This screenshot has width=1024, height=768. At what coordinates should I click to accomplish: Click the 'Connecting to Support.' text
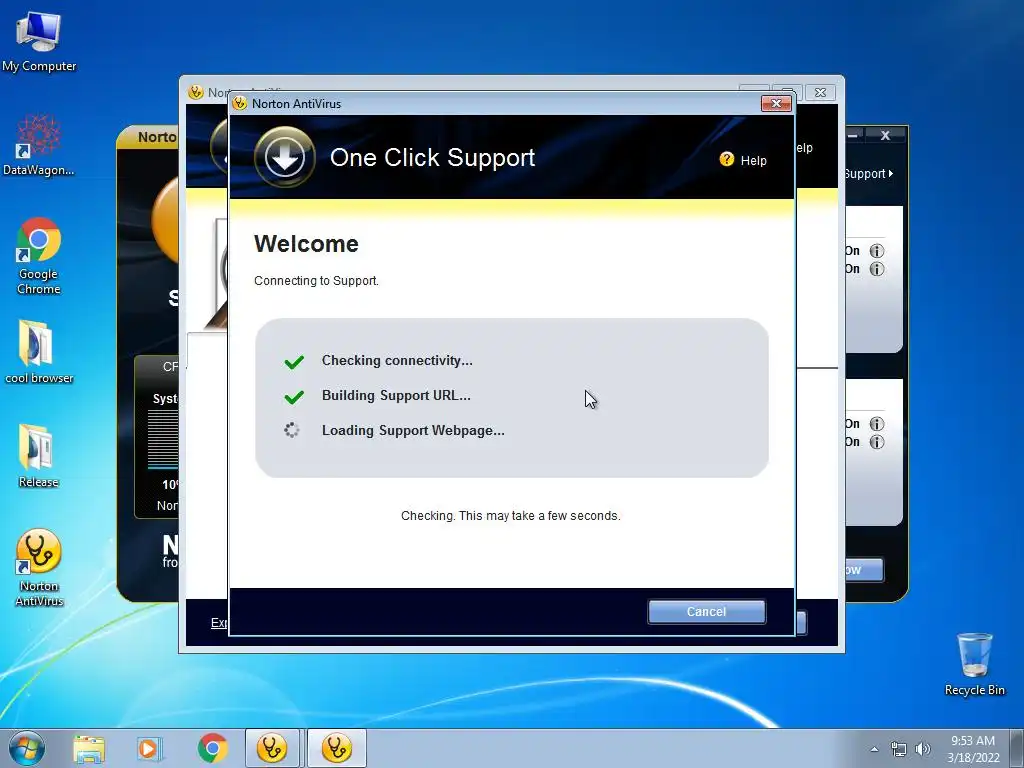(x=316, y=281)
